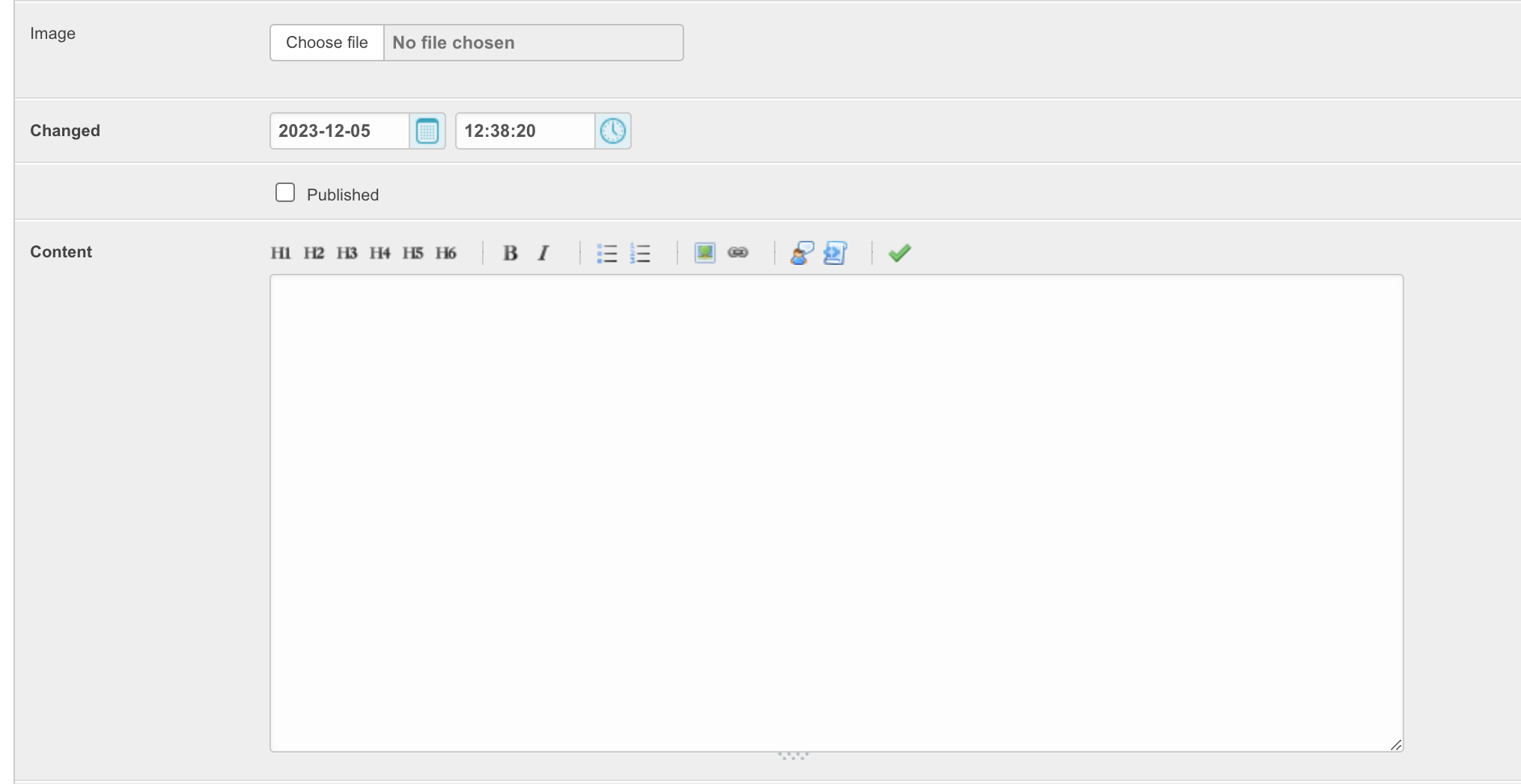Toggle italic formatting
Screen dimensions: 1521x784
[543, 253]
